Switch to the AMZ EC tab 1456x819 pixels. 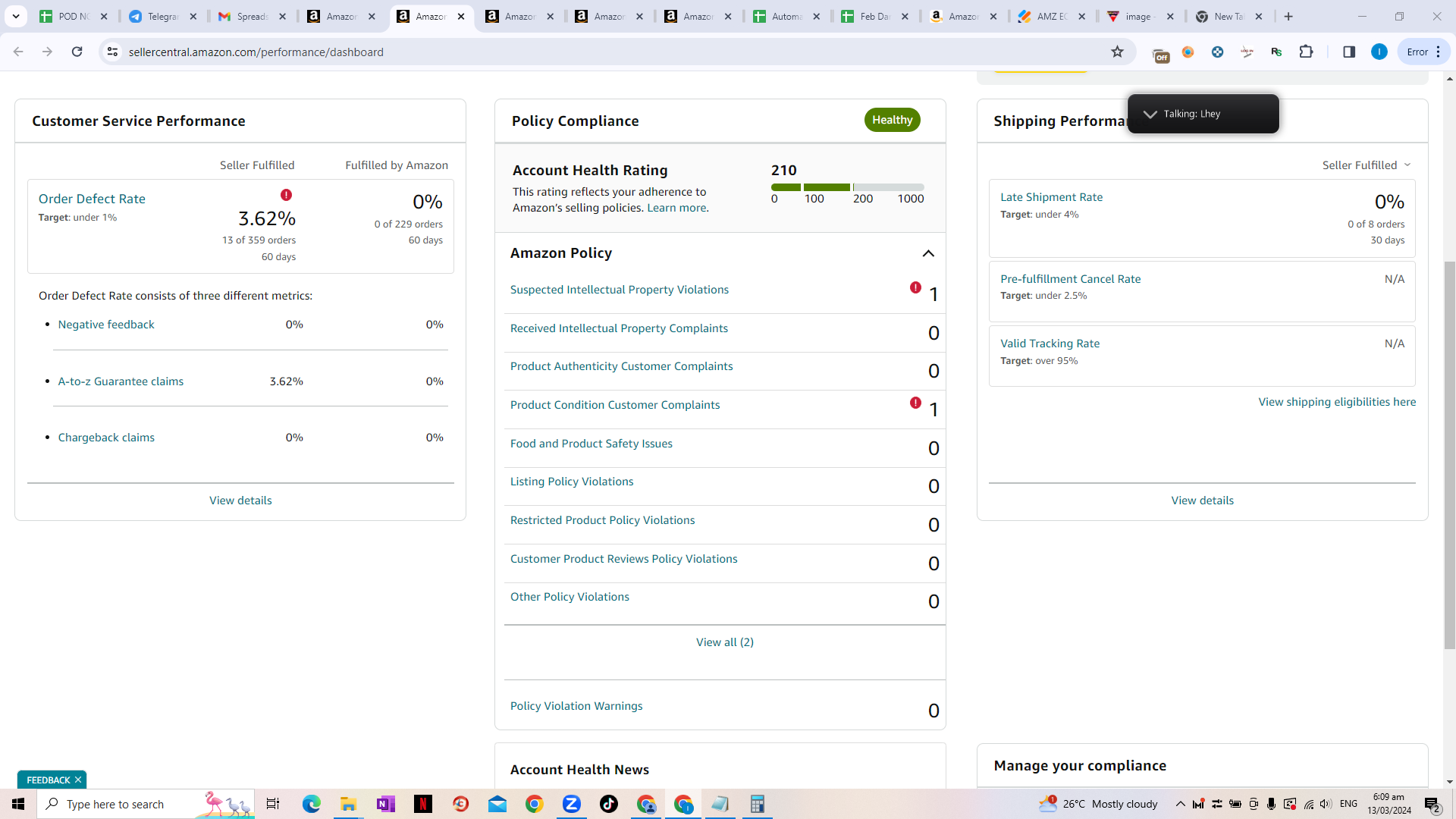point(1052,16)
